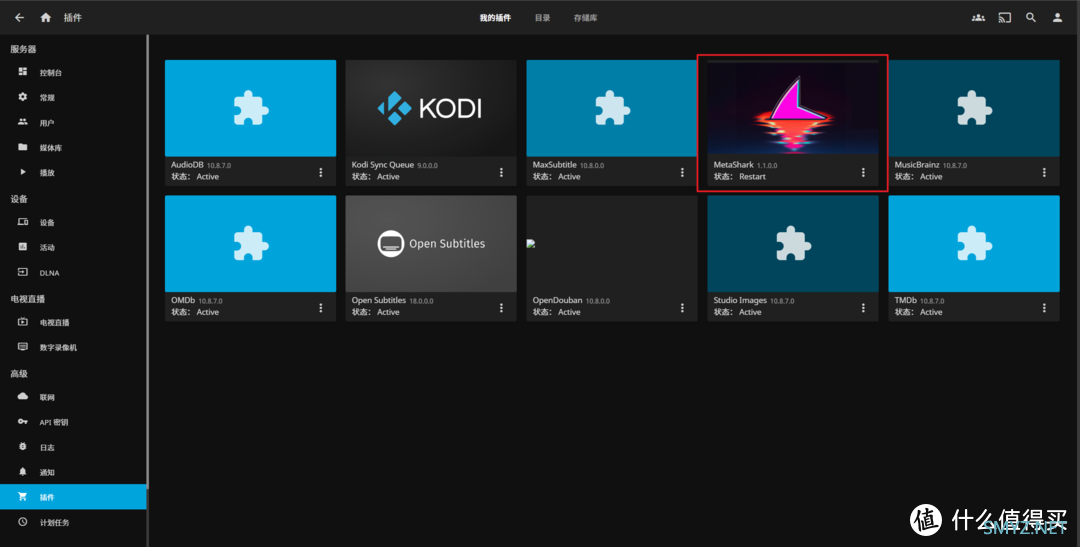
Task: Open the DLNA input icon
Action: pos(23,272)
